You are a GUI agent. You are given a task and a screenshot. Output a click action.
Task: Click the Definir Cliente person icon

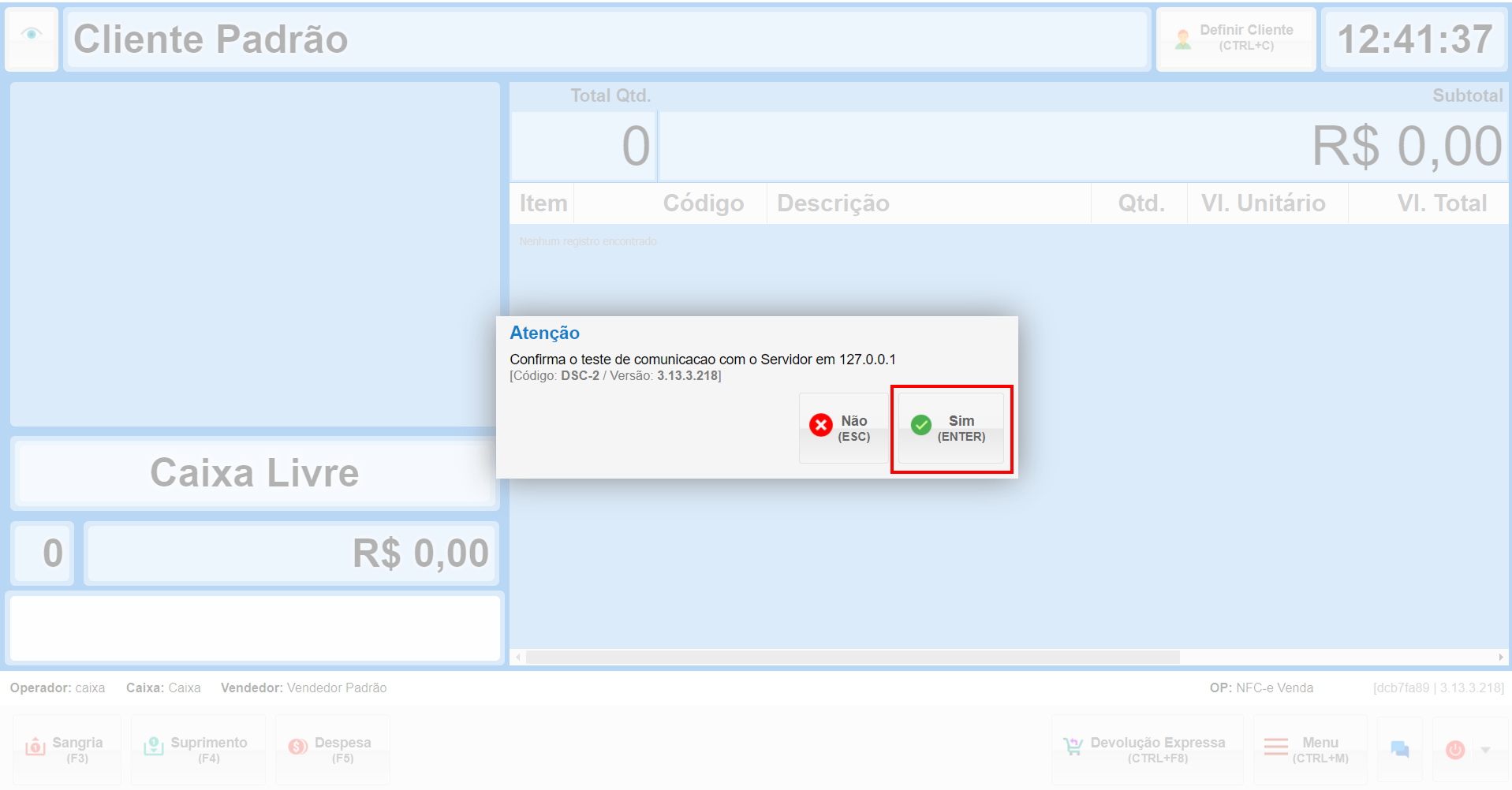[1183, 39]
